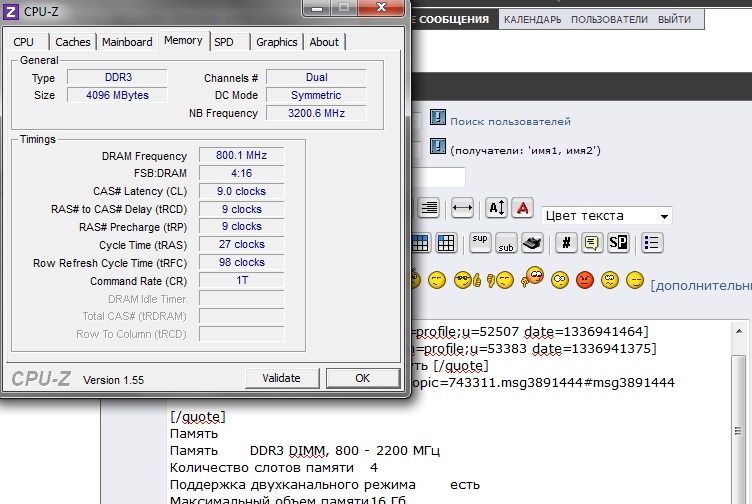Open Цвет текста color dropdown
Screen dimensions: 752x504
click(x=607, y=216)
